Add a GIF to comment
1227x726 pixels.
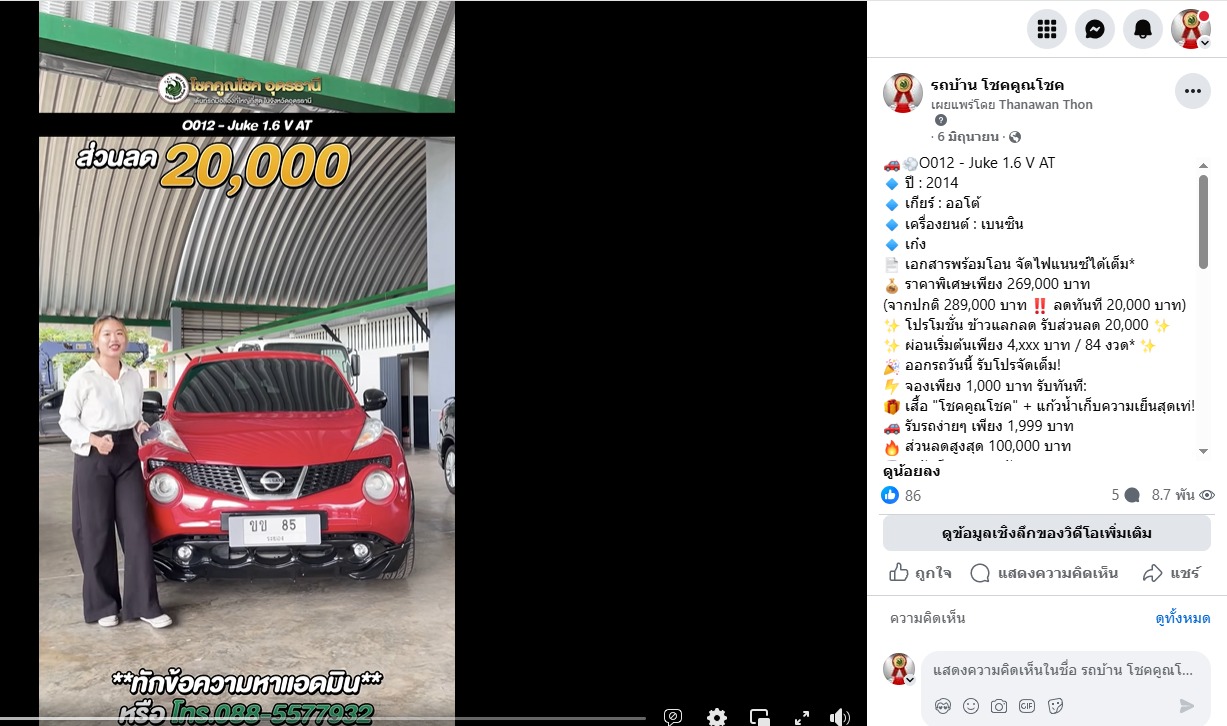1026,705
